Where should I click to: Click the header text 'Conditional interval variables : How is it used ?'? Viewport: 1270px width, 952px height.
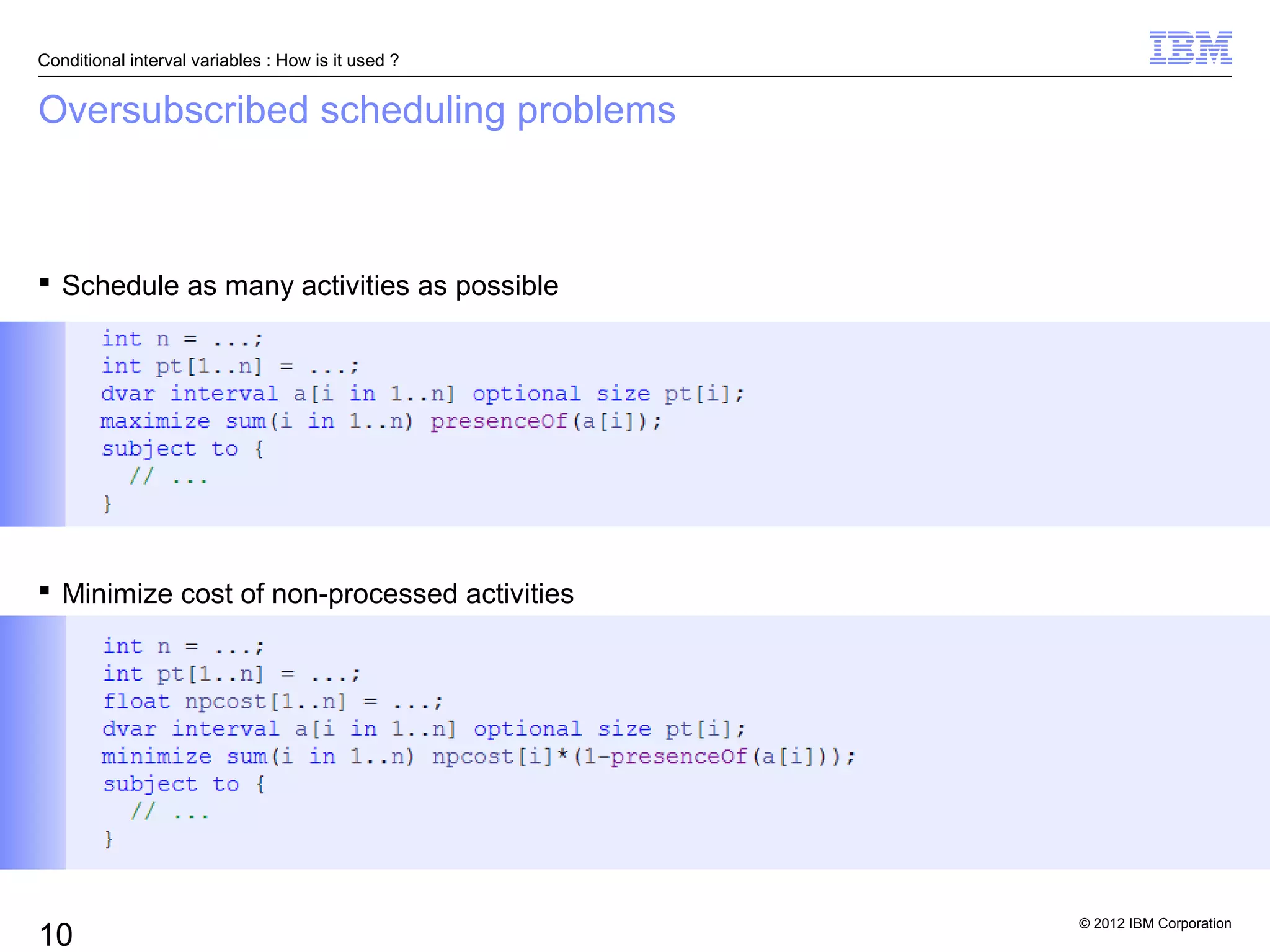point(218,60)
